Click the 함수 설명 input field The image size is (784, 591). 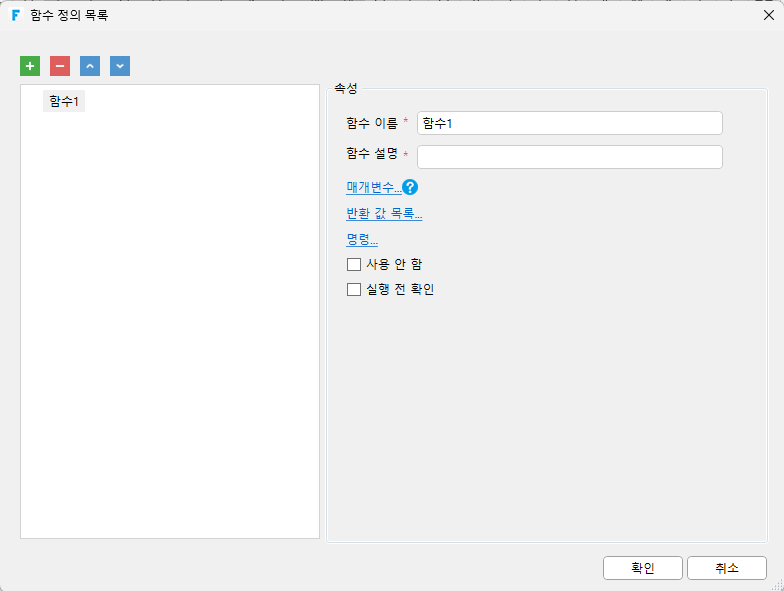[x=570, y=157]
